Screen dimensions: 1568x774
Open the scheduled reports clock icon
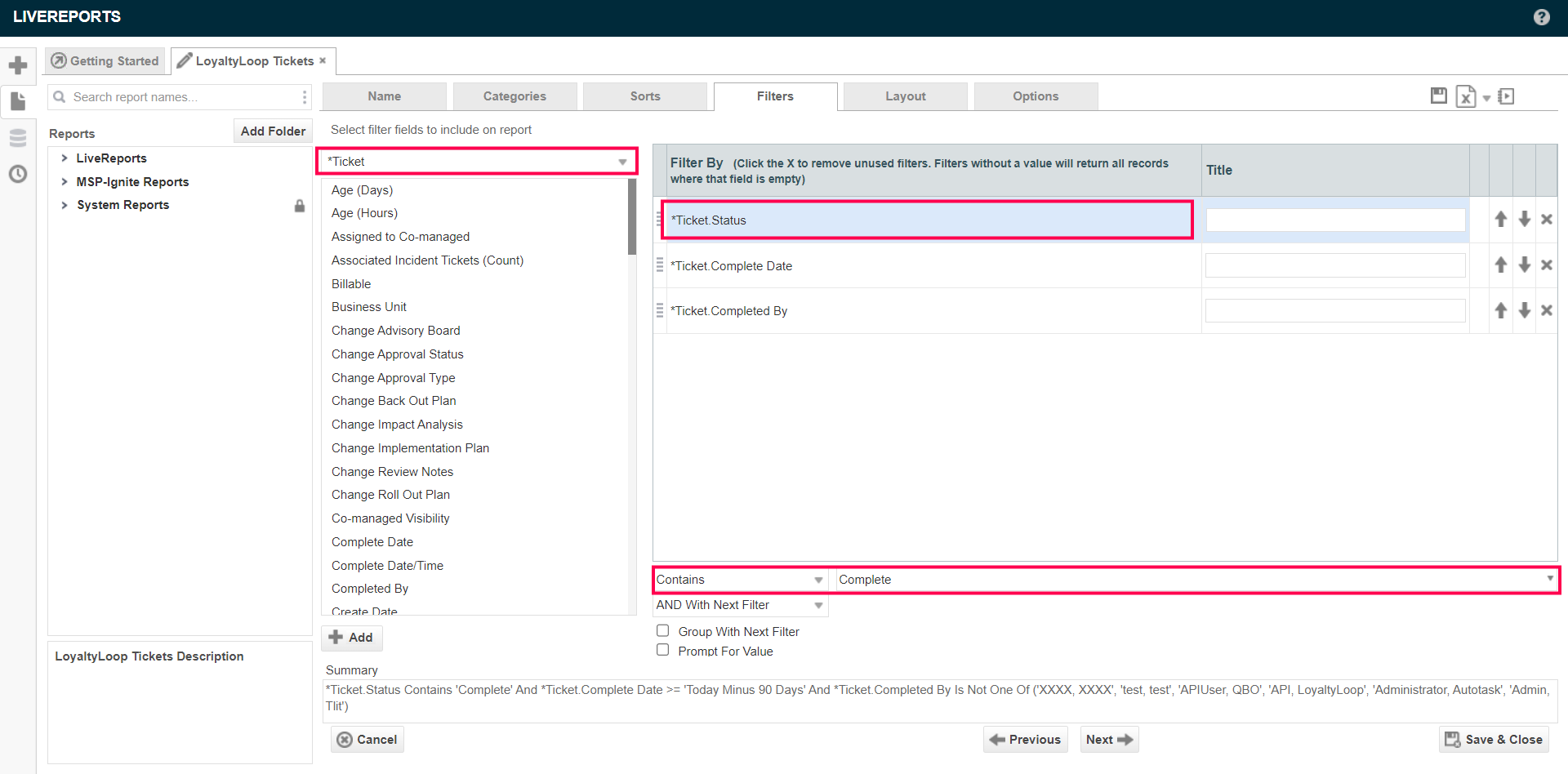point(18,173)
